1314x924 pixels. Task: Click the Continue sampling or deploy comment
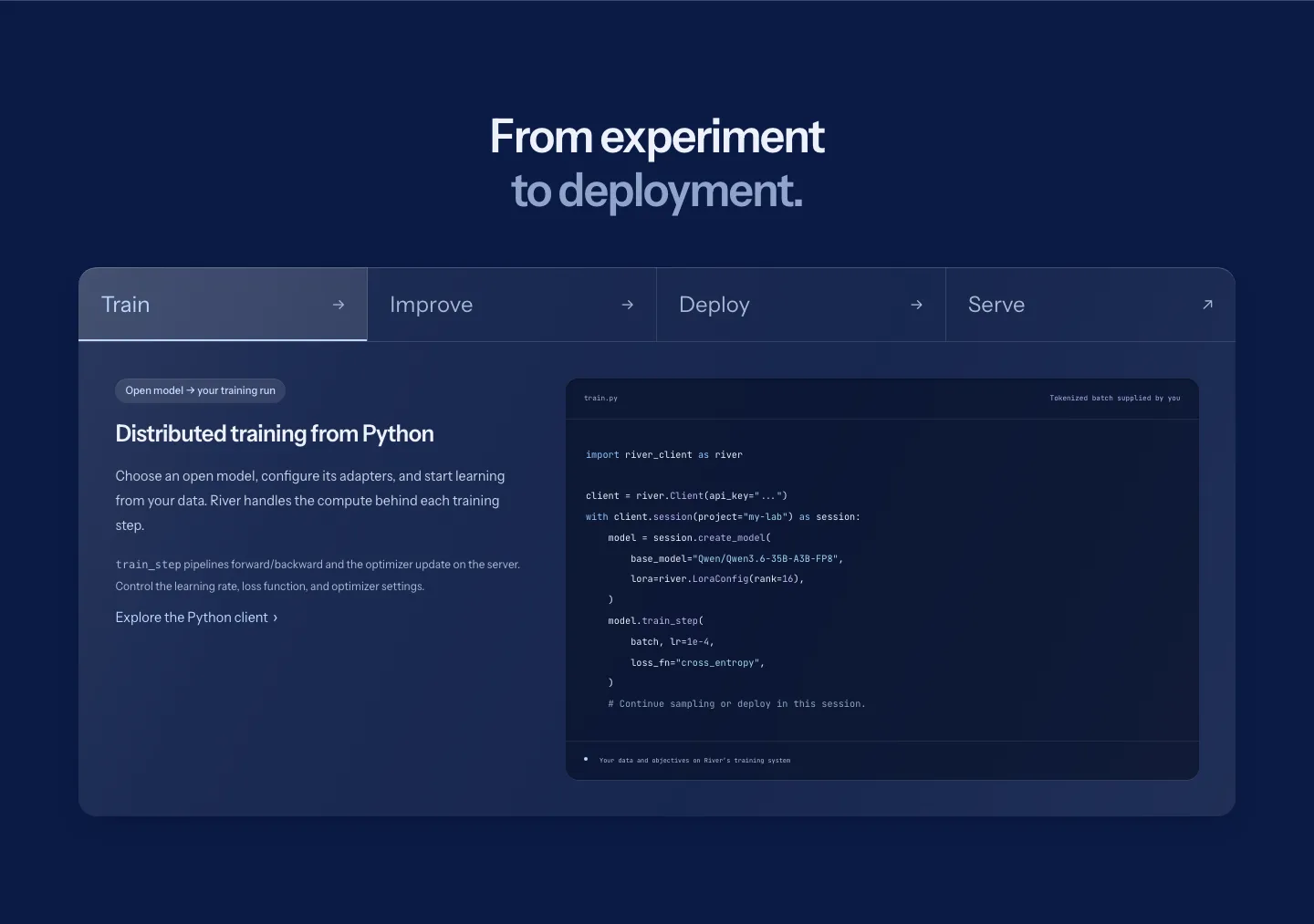[736, 703]
